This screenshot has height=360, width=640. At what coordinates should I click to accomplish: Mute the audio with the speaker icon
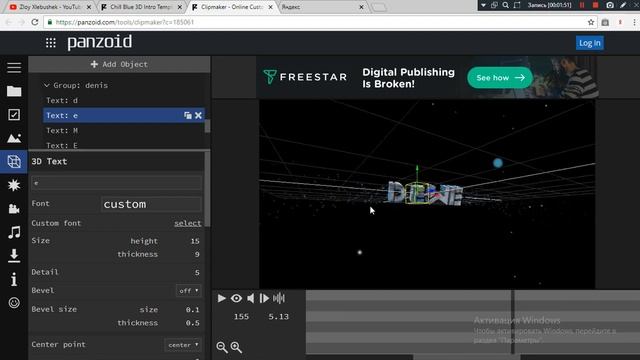point(251,298)
